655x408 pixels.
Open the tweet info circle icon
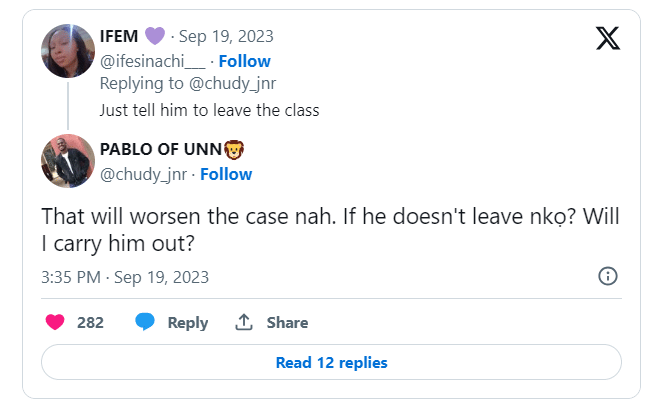607,276
